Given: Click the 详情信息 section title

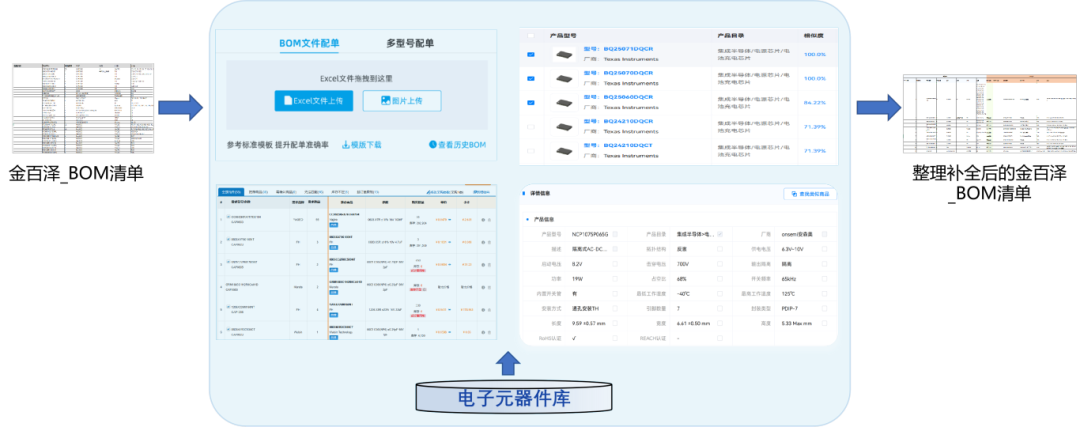Looking at the screenshot, I should tap(540, 194).
